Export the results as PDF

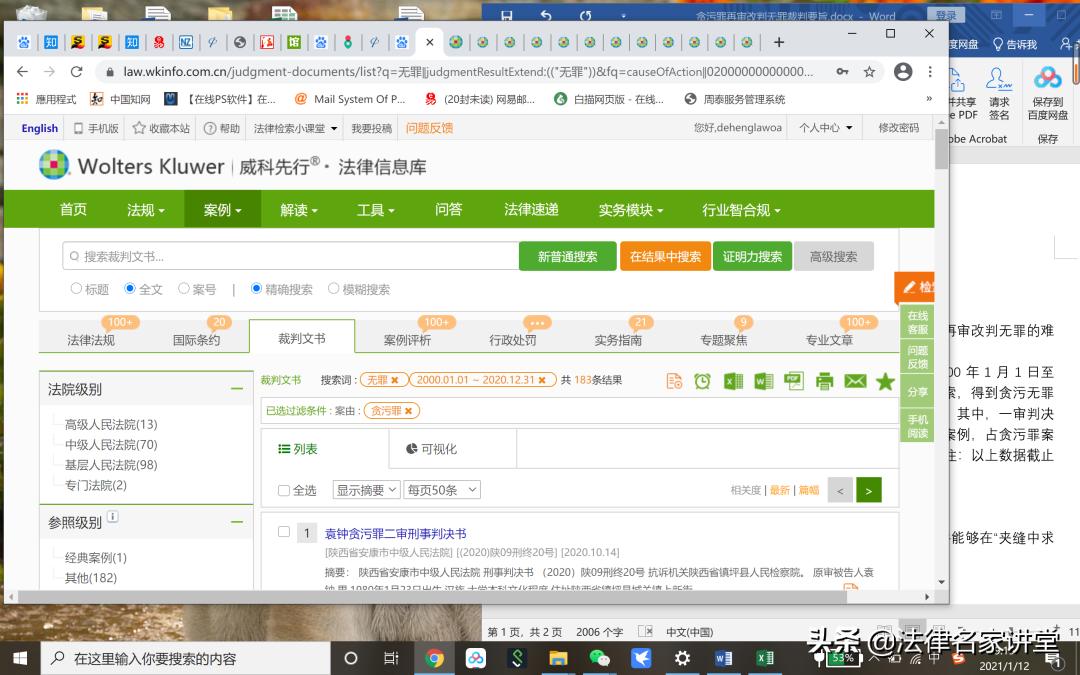tap(793, 381)
